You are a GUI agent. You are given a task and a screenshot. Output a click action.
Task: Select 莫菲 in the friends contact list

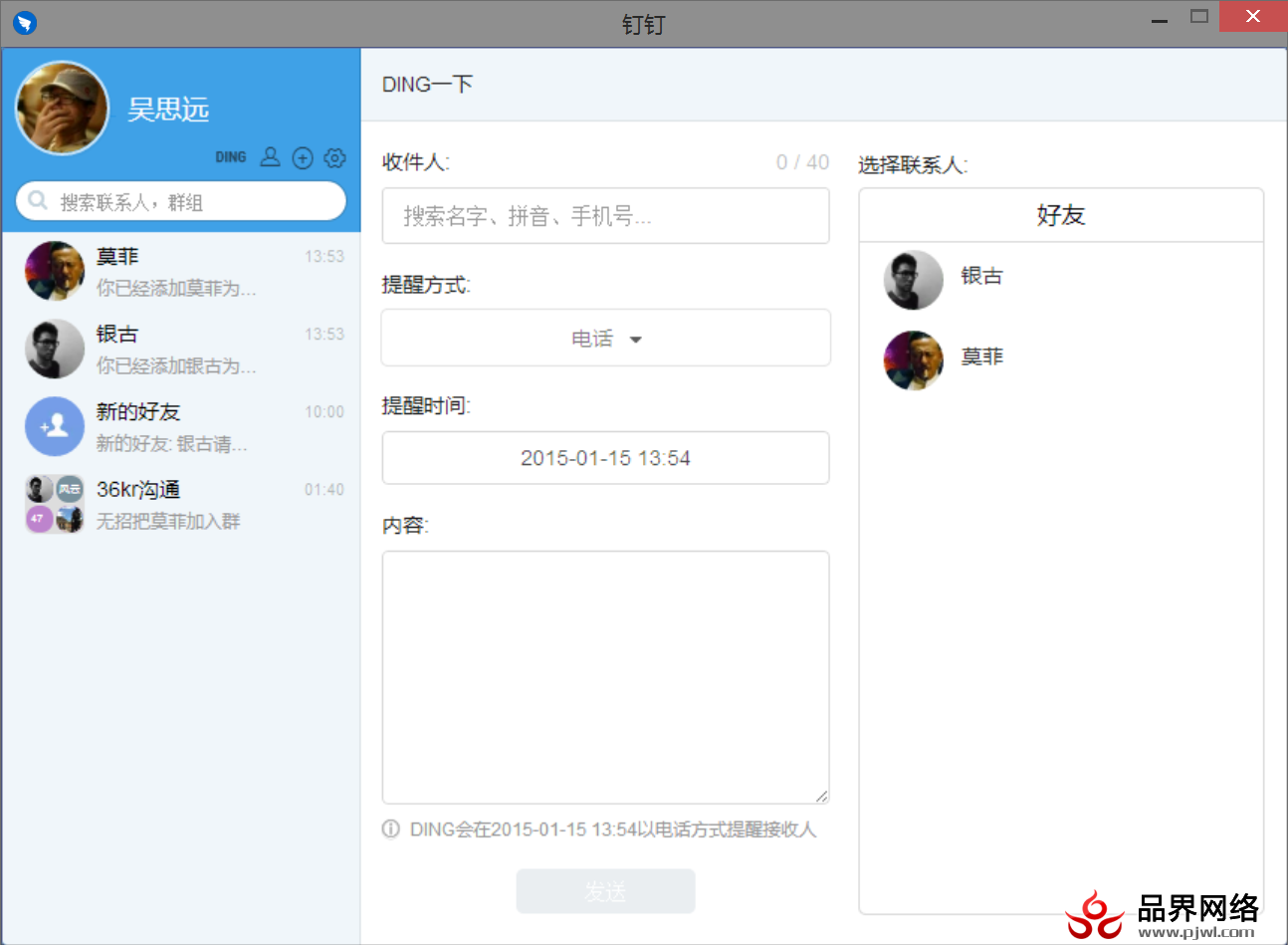1061,360
